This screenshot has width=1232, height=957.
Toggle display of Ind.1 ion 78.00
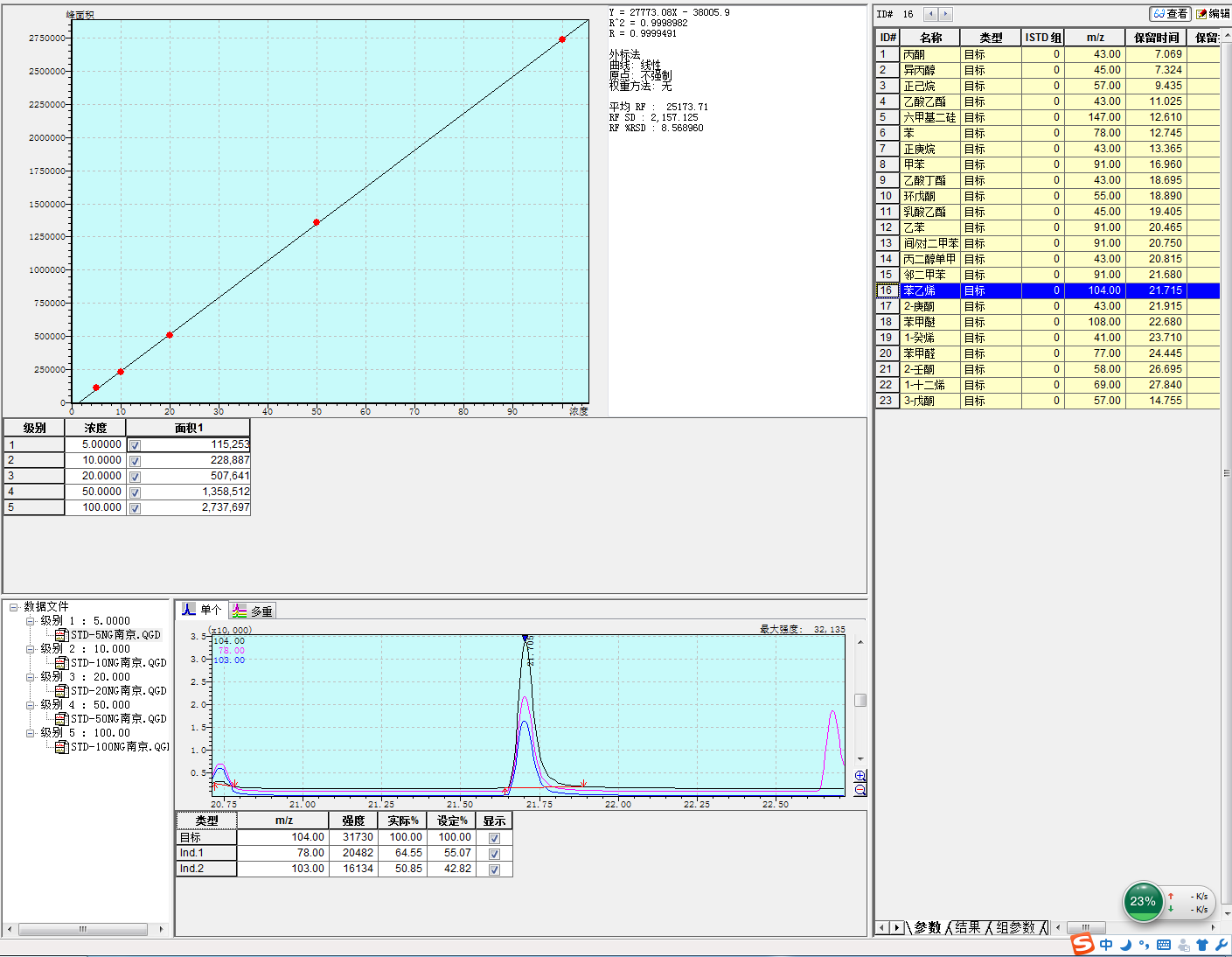(x=494, y=854)
